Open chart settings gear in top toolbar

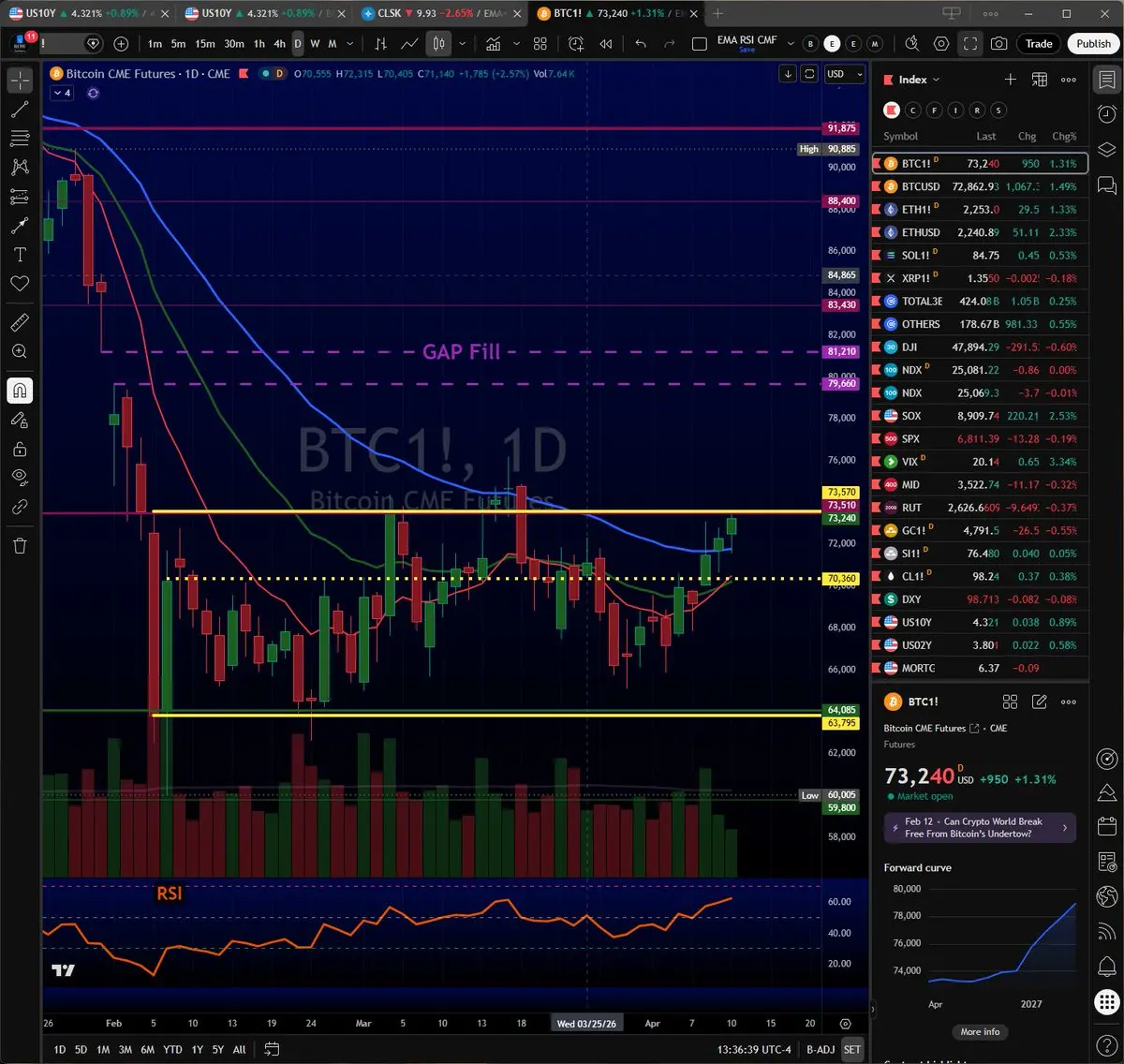[x=941, y=43]
